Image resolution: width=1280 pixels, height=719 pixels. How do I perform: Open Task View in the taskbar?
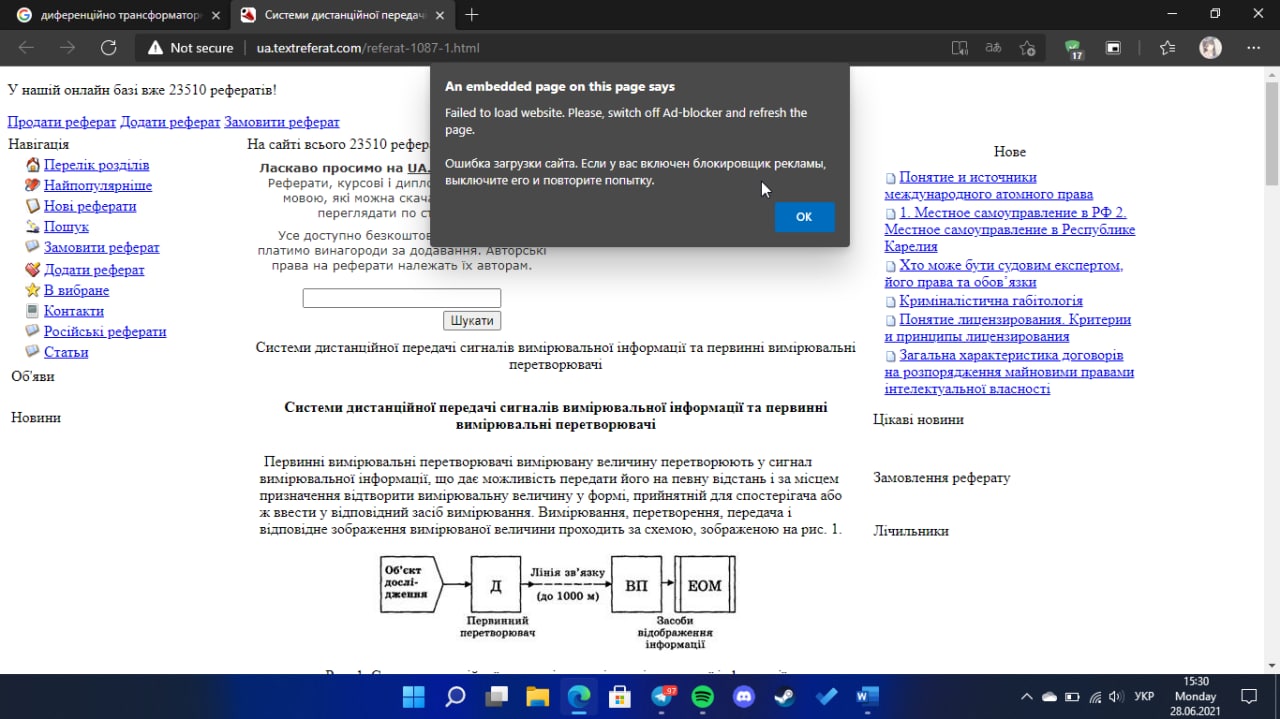pos(496,697)
